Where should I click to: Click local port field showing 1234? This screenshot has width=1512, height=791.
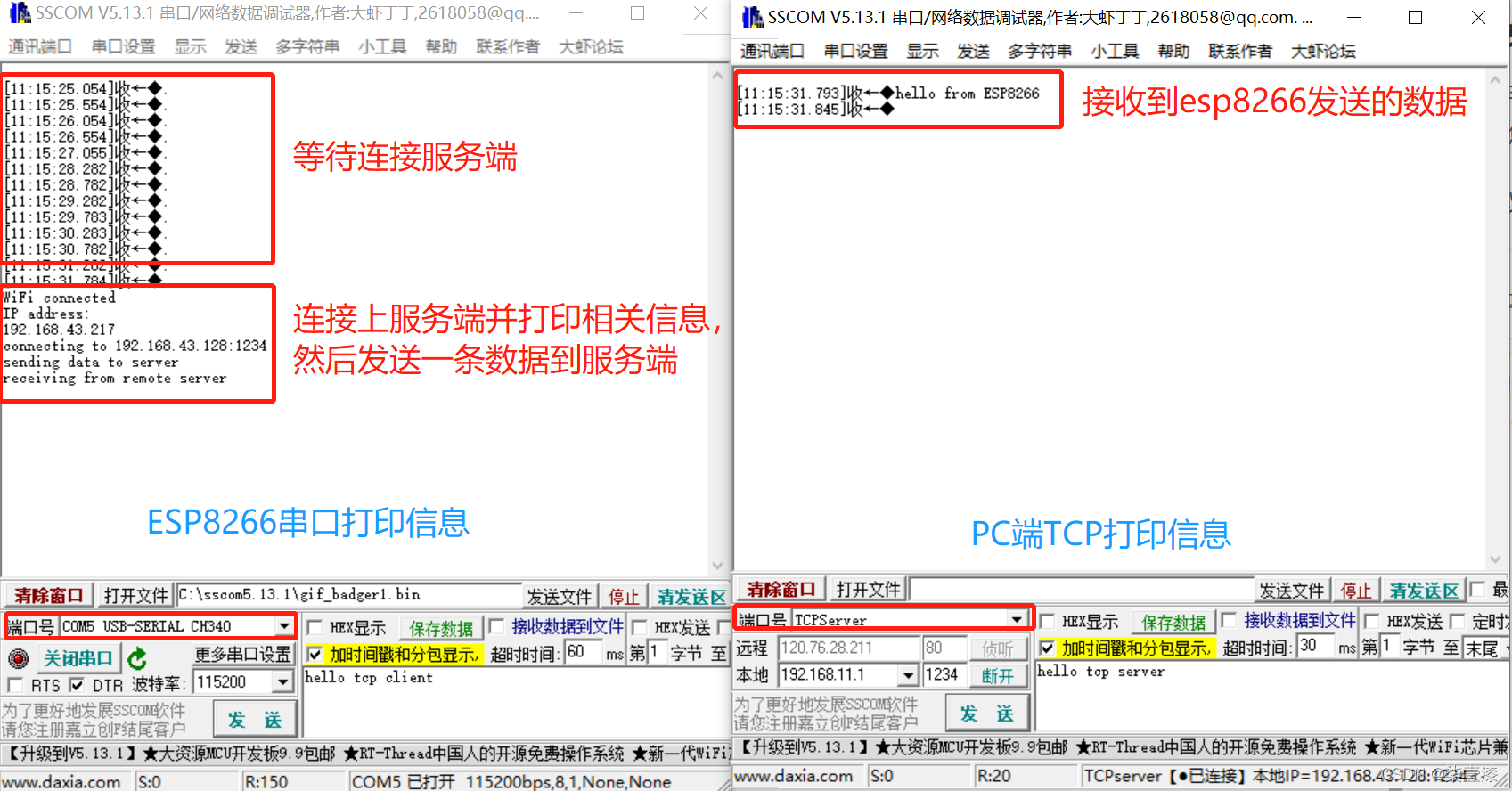coord(944,675)
